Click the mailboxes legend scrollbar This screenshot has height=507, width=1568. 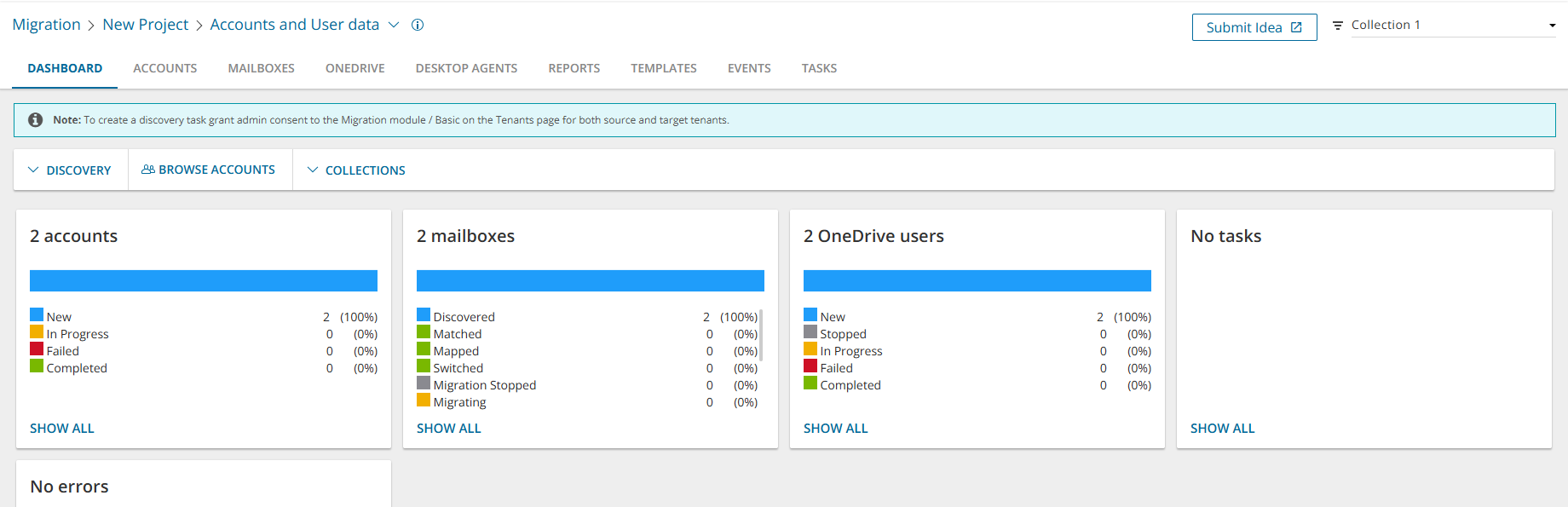[x=761, y=335]
